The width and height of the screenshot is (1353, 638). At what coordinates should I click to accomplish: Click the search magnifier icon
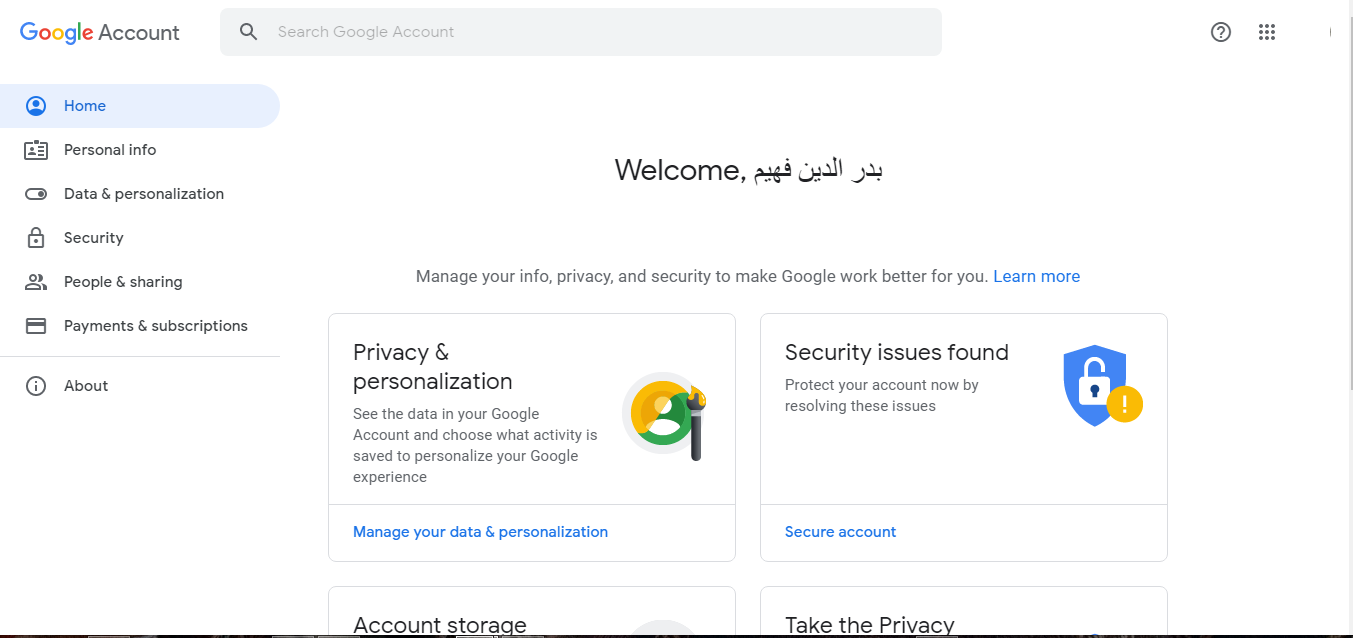[x=249, y=32]
